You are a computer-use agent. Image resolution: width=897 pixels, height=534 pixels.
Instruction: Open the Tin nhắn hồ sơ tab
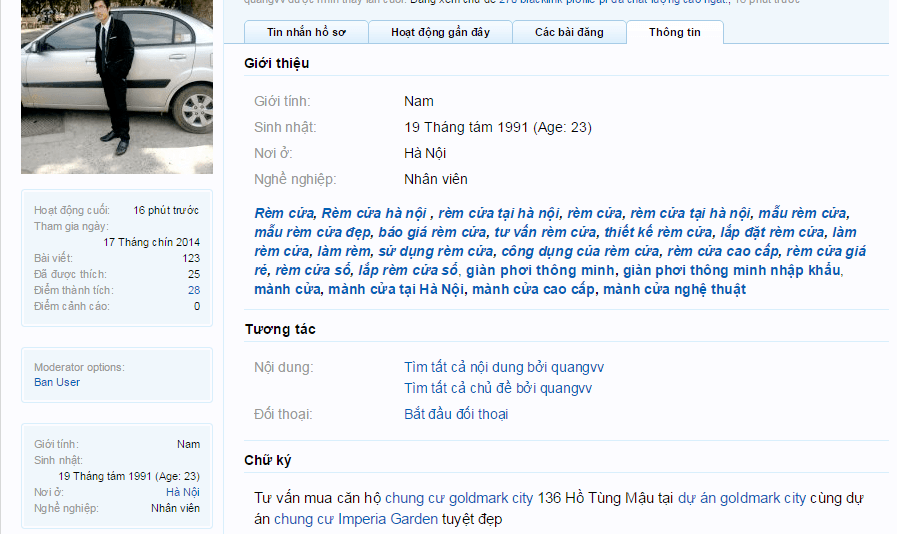click(x=306, y=32)
